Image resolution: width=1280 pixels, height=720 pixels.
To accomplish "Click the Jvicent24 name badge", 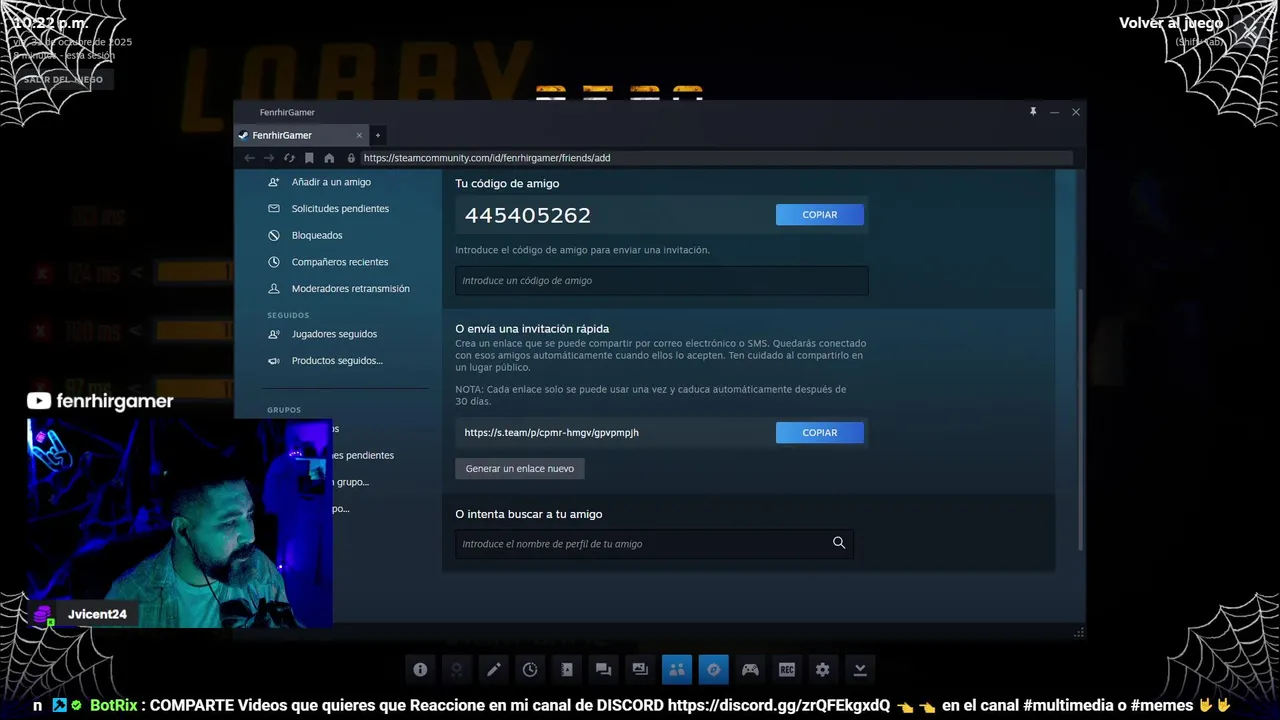I will (x=97, y=614).
